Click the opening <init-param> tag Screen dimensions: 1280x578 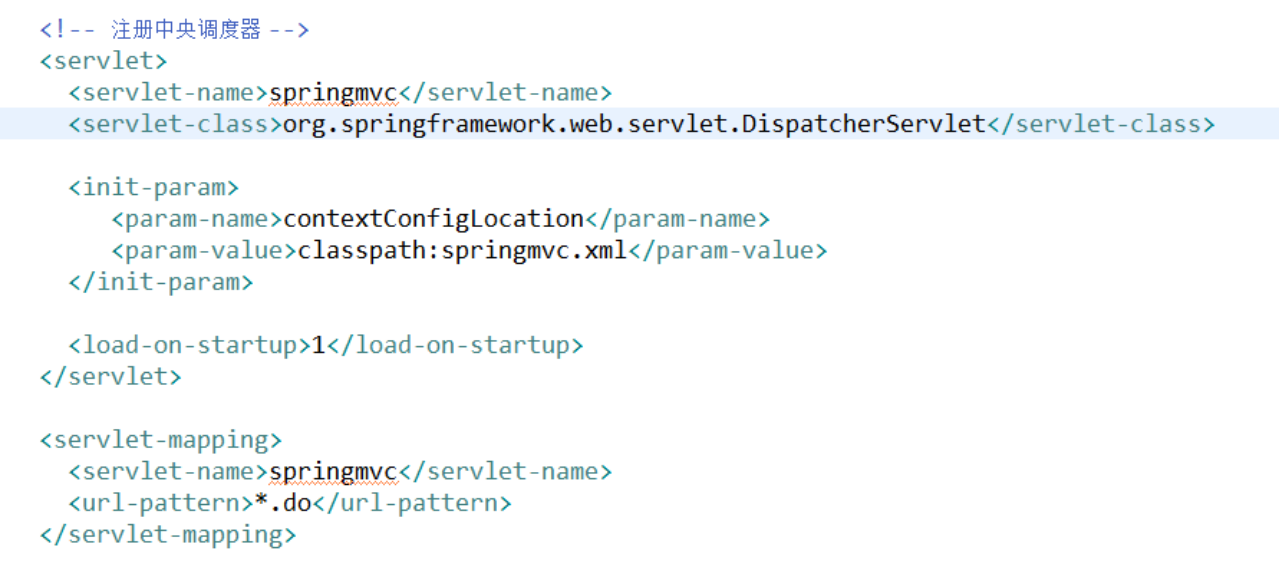pyautogui.click(x=154, y=187)
